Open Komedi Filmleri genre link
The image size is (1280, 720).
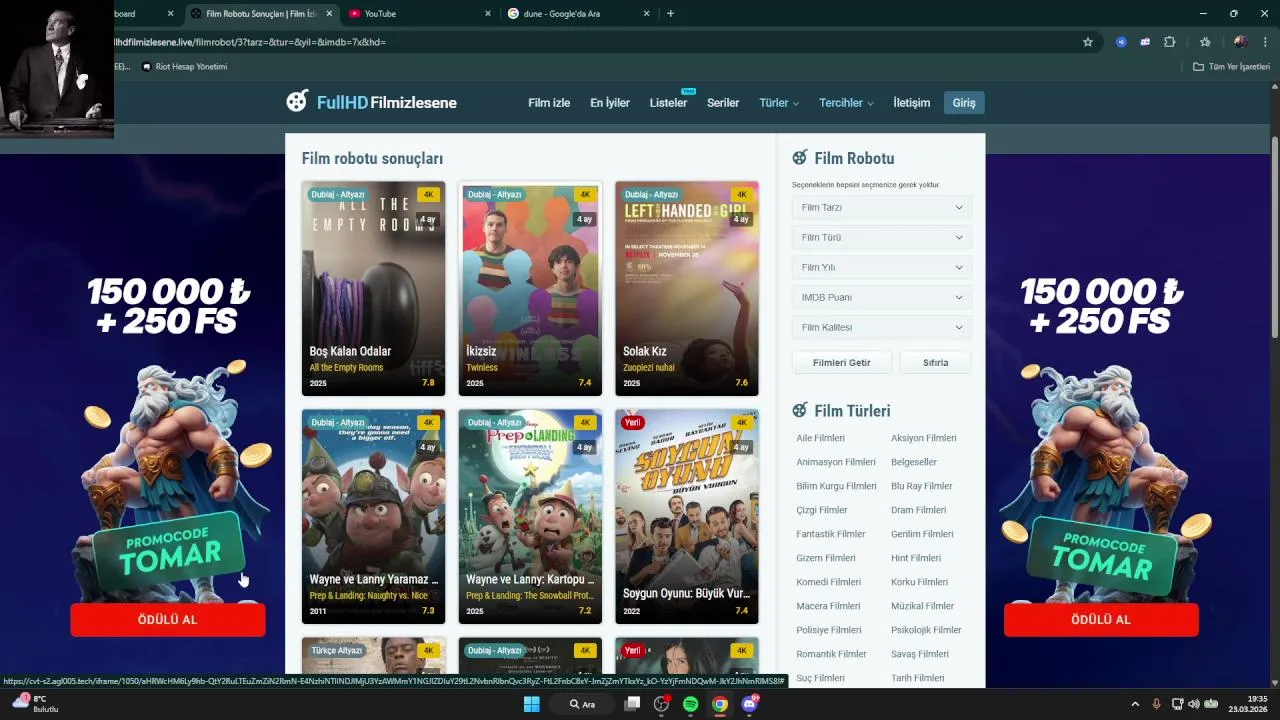coord(828,582)
